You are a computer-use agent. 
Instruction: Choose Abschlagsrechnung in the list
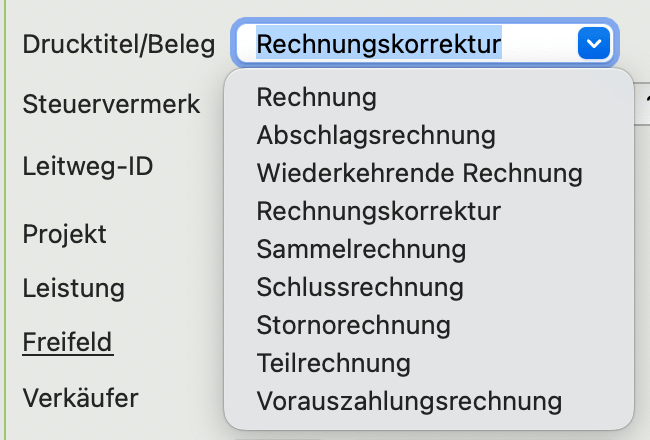point(376,135)
